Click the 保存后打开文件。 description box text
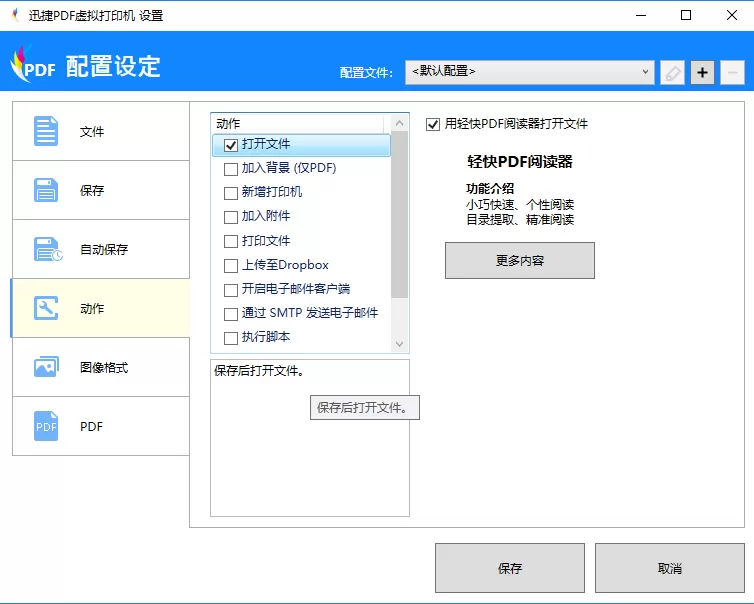Image resolution: width=754 pixels, height=604 pixels. 259,370
